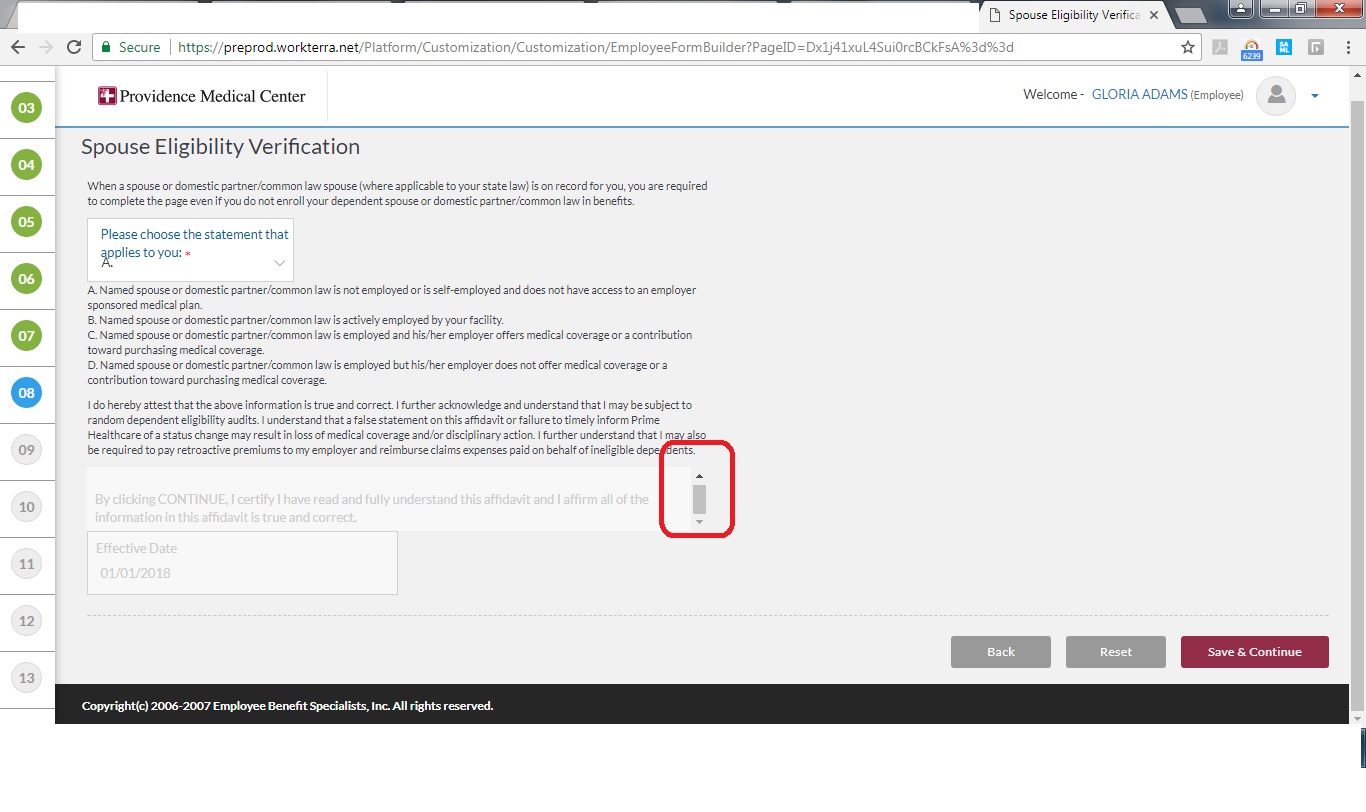1366x812 pixels.
Task: Click the Providence Medical Center logo
Action: point(202,96)
